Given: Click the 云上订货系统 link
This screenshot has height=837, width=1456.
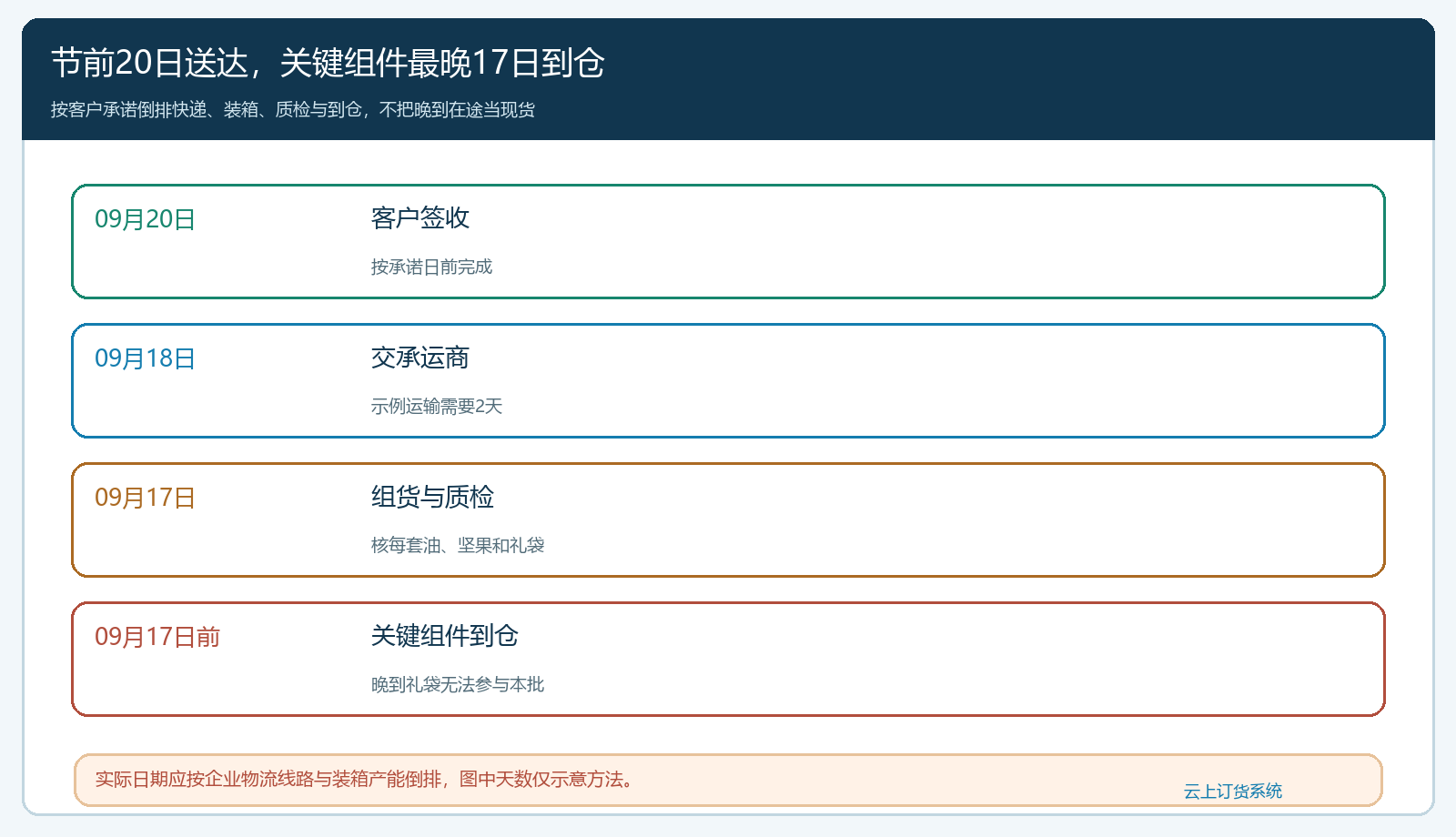Looking at the screenshot, I should 1232,792.
